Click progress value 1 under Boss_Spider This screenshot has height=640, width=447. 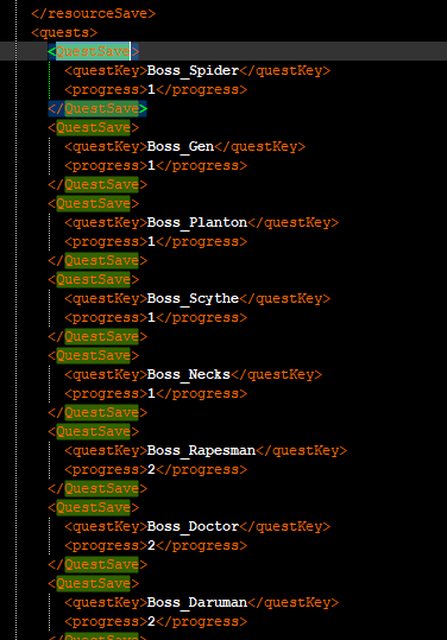(151, 89)
